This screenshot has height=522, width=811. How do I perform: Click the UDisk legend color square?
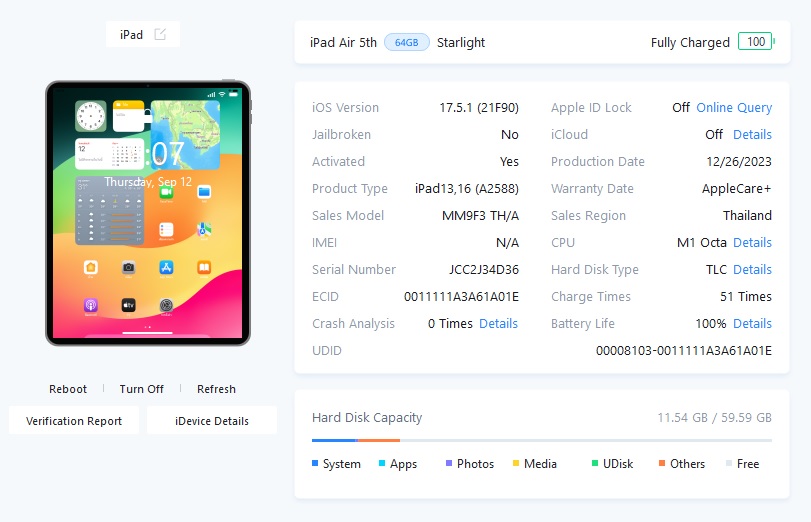click(595, 463)
